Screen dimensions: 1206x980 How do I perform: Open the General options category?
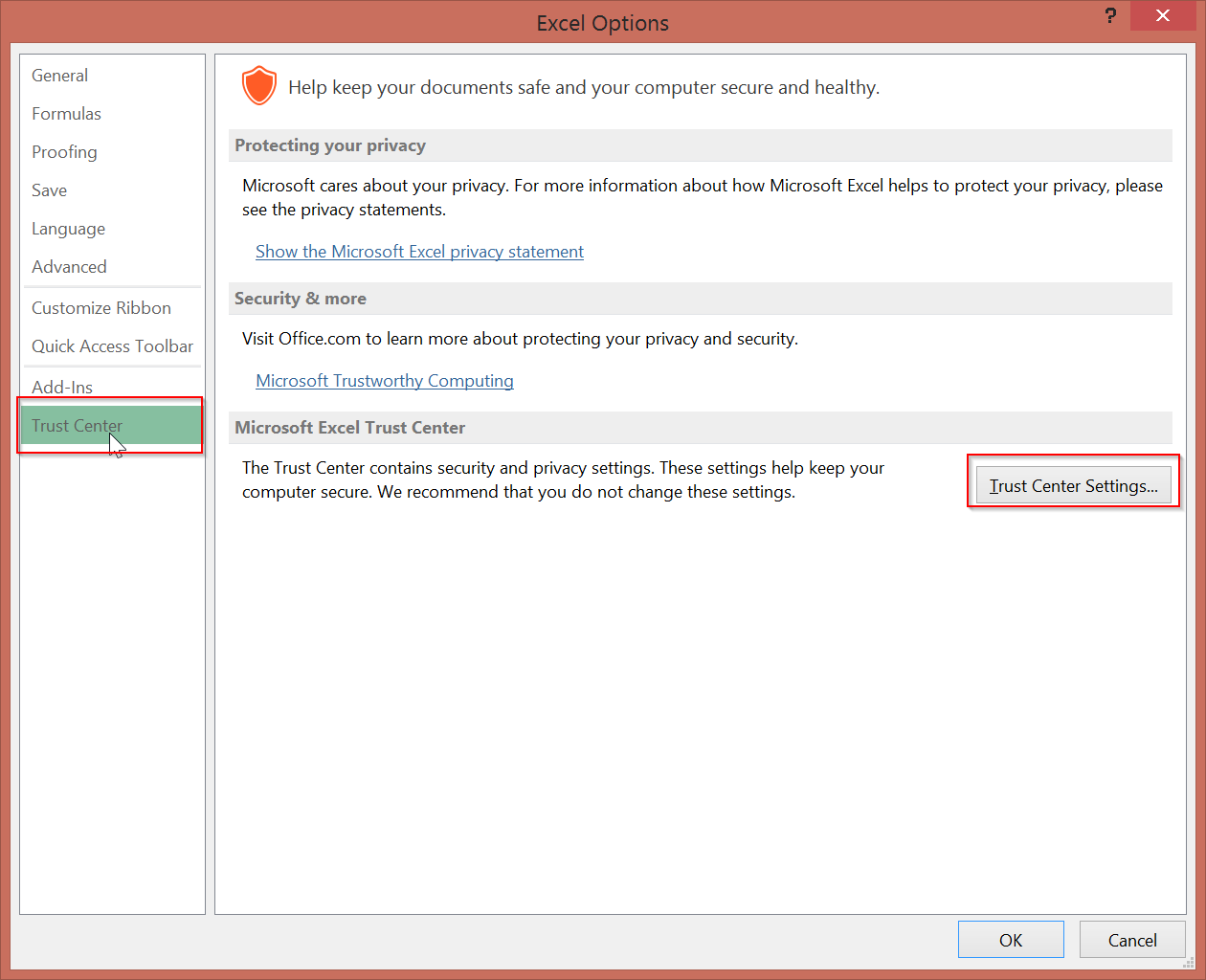tap(112, 76)
